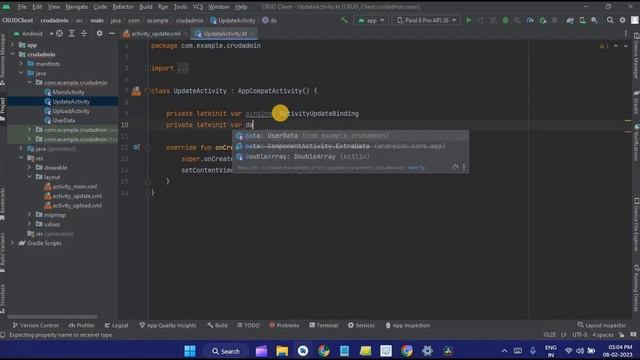The height and width of the screenshot is (360, 640).
Task: Click Project panel horizontal scrollbar
Action: (52, 317)
